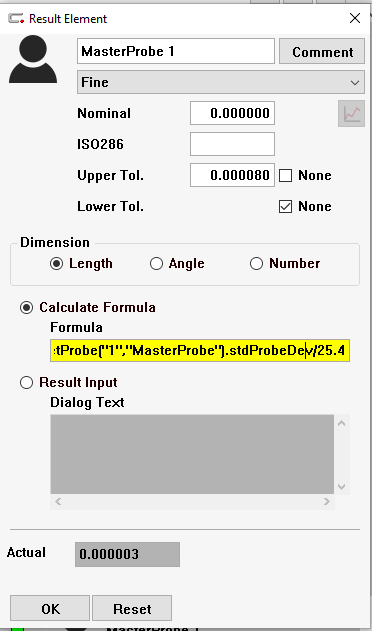Screen dimensions: 372x631
Task: Enable the Calculate Formula option
Action: coord(27,308)
